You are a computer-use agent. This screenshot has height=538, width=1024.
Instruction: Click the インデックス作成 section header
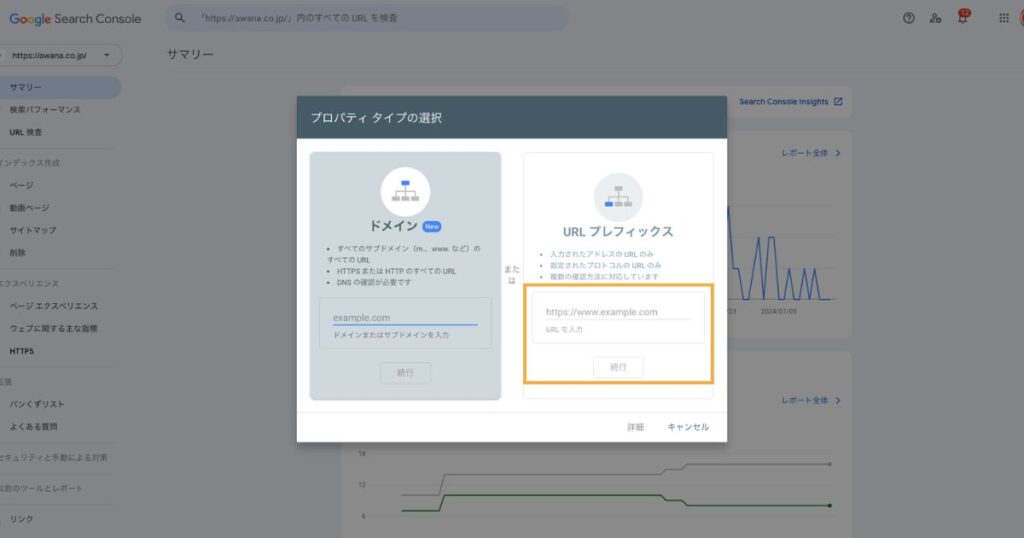point(30,163)
